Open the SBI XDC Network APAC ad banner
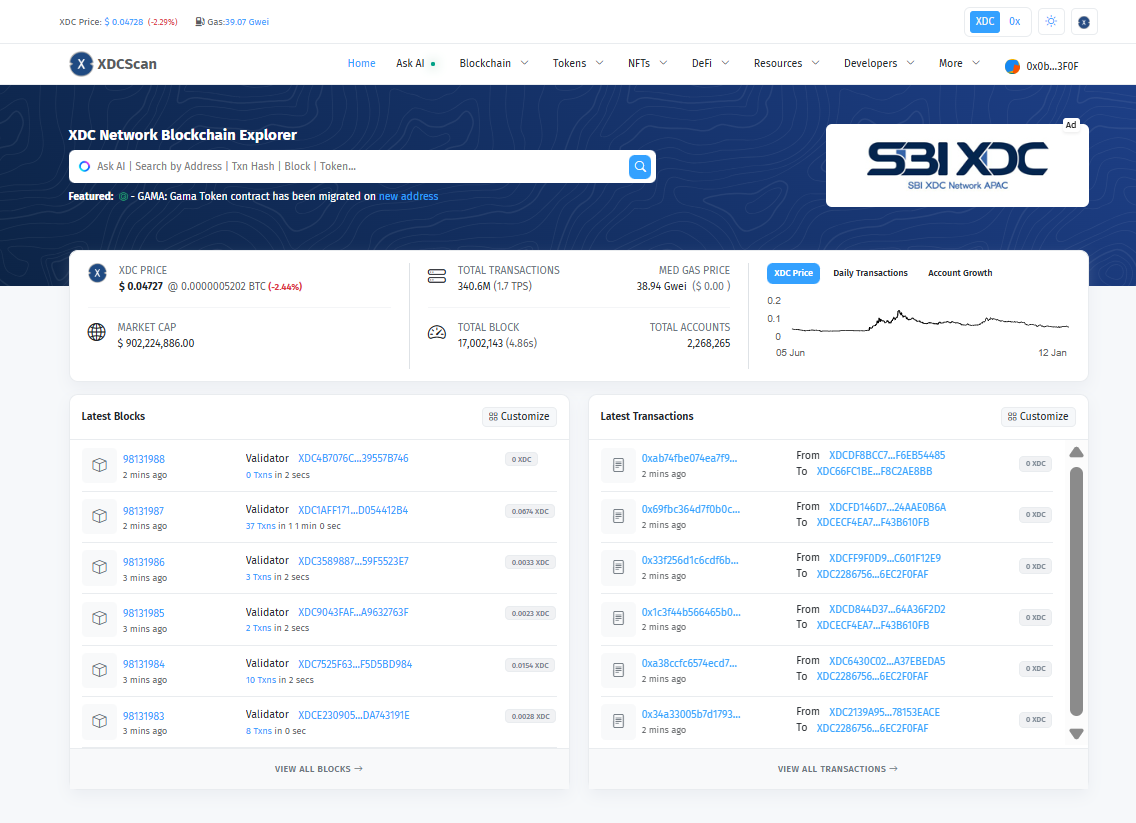The width and height of the screenshot is (1136, 823). click(957, 165)
